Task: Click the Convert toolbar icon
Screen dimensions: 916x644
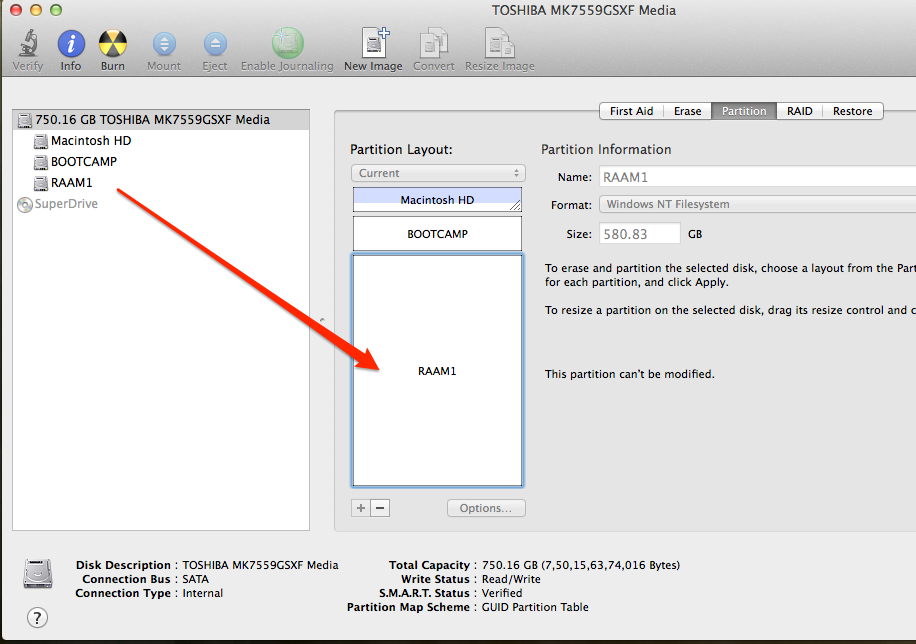Action: [x=434, y=43]
